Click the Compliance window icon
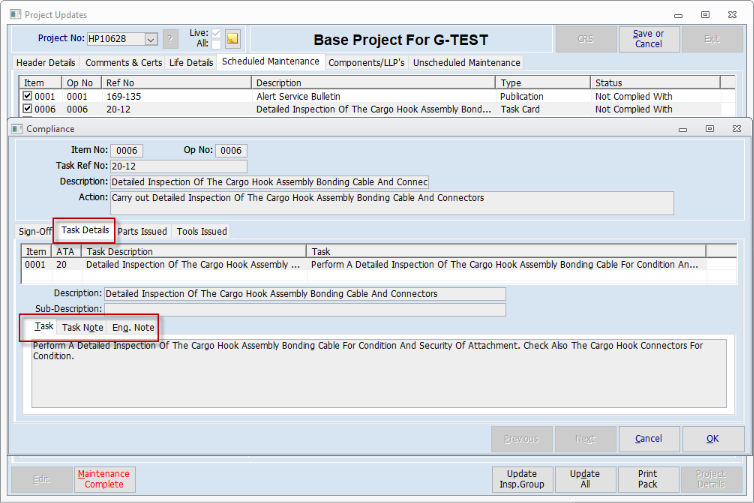 (x=17, y=129)
